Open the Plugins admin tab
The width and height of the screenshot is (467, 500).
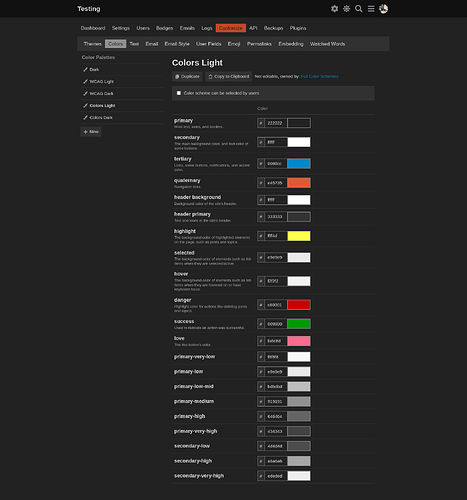pyautogui.click(x=298, y=28)
